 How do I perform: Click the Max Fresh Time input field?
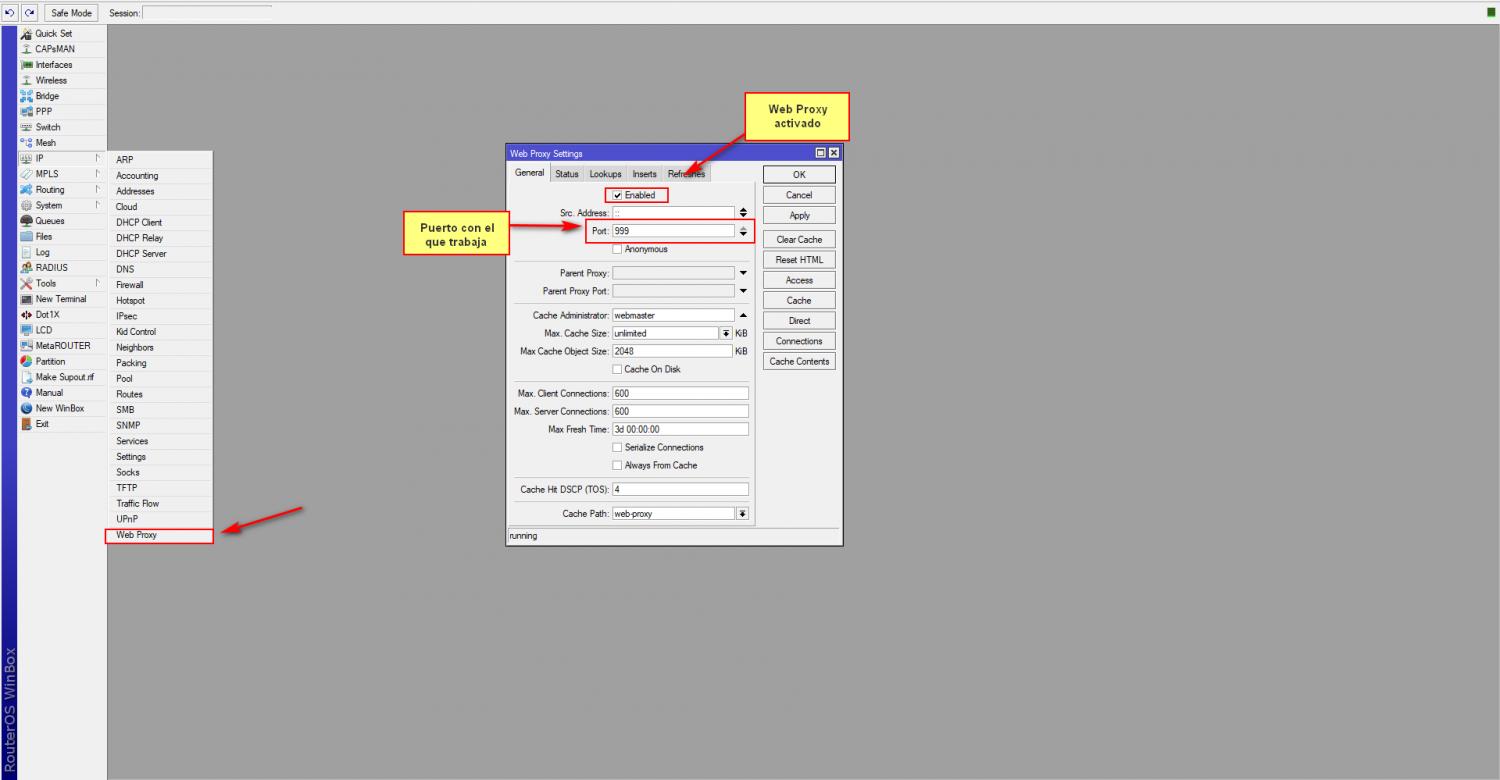(680, 430)
